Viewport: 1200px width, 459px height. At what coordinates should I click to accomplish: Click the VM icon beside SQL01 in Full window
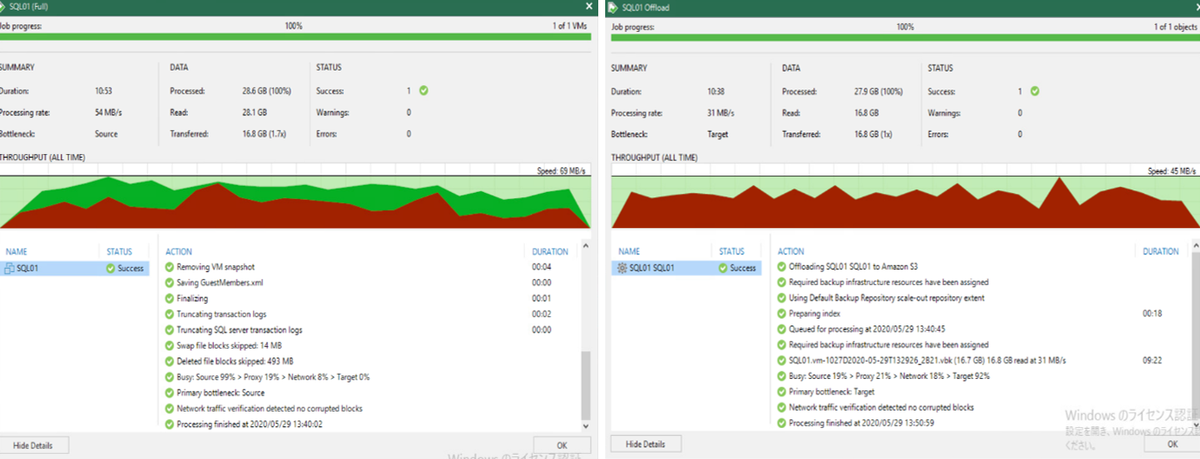[9, 268]
